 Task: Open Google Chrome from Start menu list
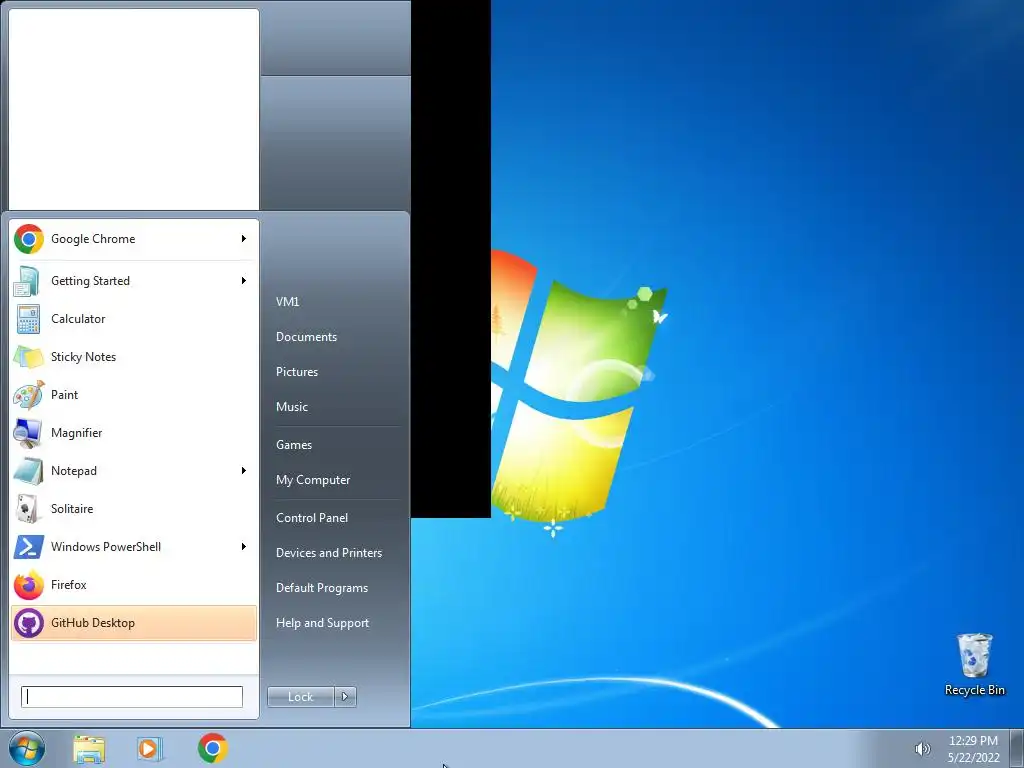(x=133, y=239)
